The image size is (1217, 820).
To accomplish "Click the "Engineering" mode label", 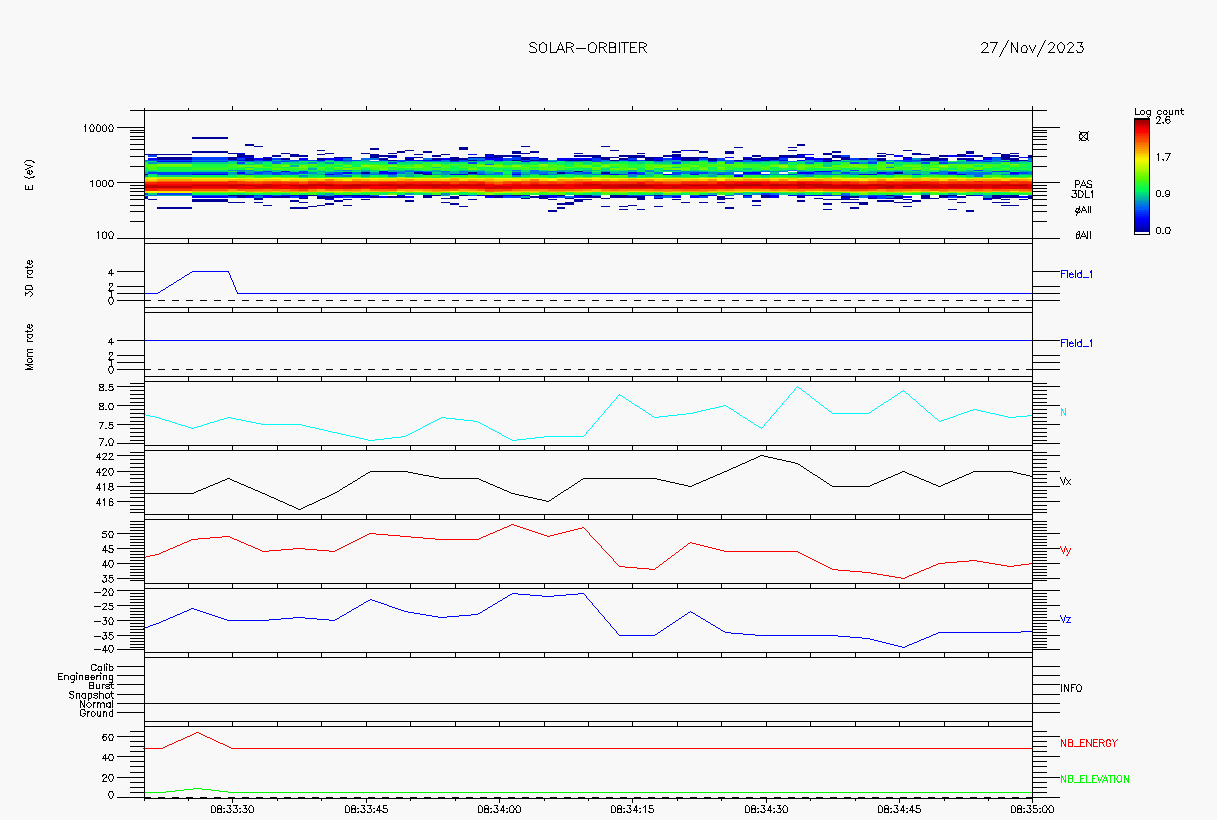I will click(86, 677).
